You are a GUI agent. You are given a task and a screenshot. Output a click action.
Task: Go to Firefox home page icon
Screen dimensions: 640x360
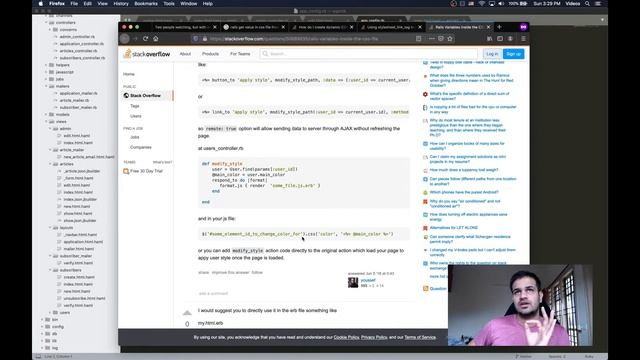point(156,38)
